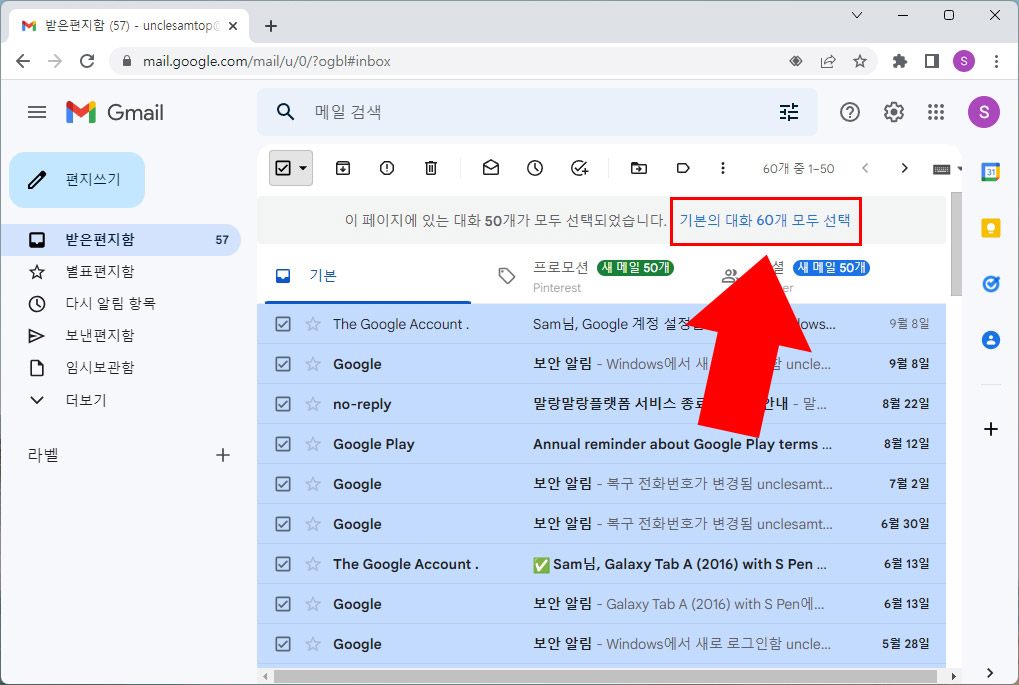Image resolution: width=1019 pixels, height=685 pixels.
Task: Open the Chrome extensions puzzle icon
Action: tap(899, 61)
